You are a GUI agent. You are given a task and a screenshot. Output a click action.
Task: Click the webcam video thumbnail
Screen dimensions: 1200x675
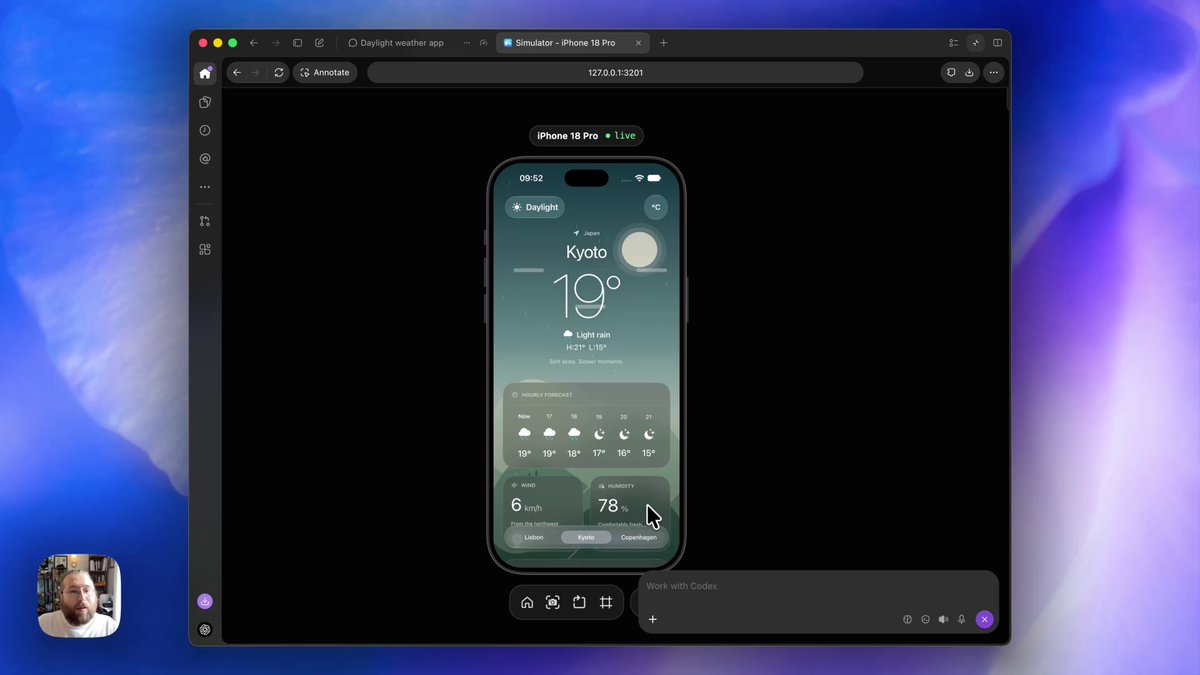coord(79,596)
